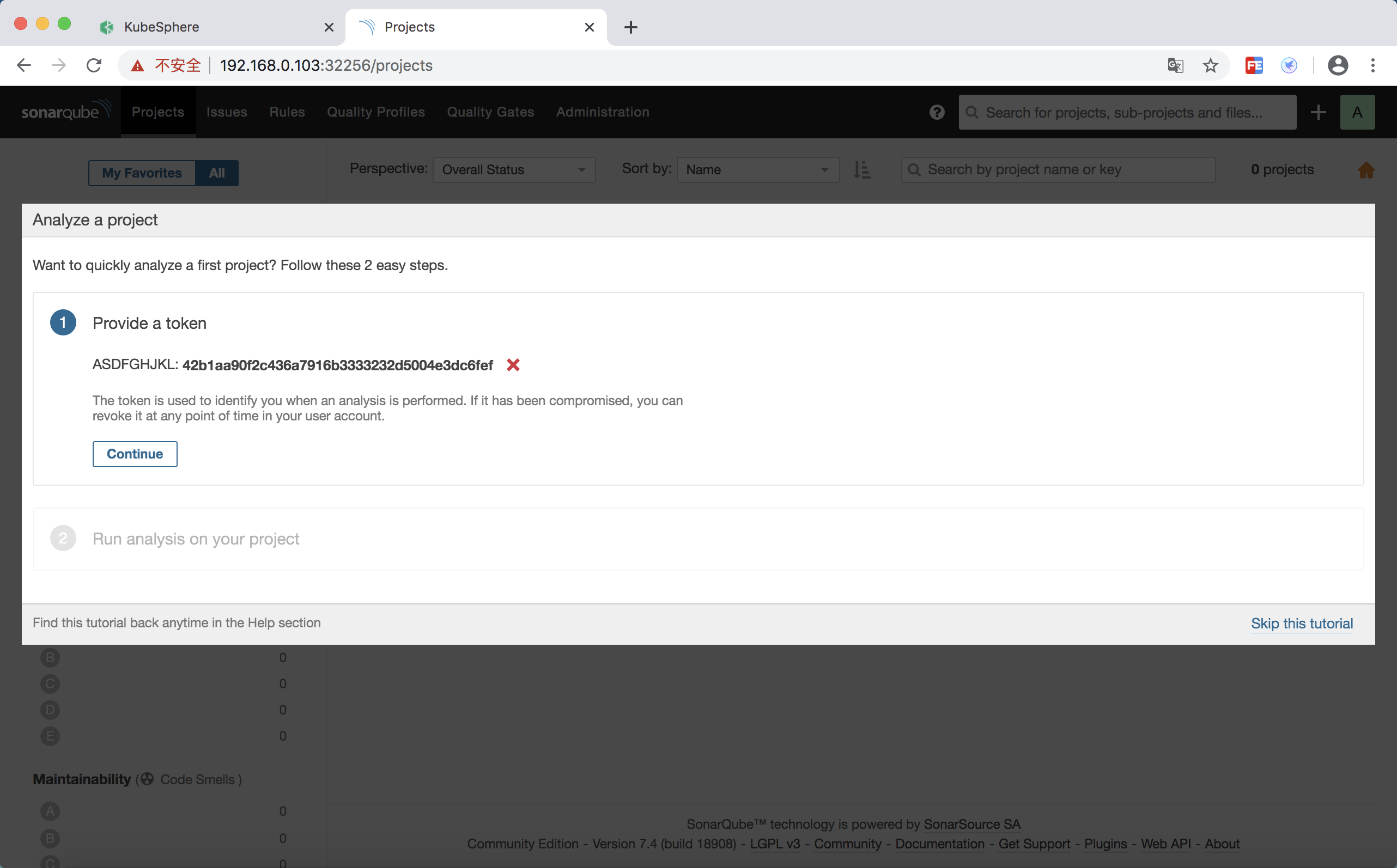Open the Chrome profile icon
This screenshot has height=868, width=1397.
coord(1338,65)
